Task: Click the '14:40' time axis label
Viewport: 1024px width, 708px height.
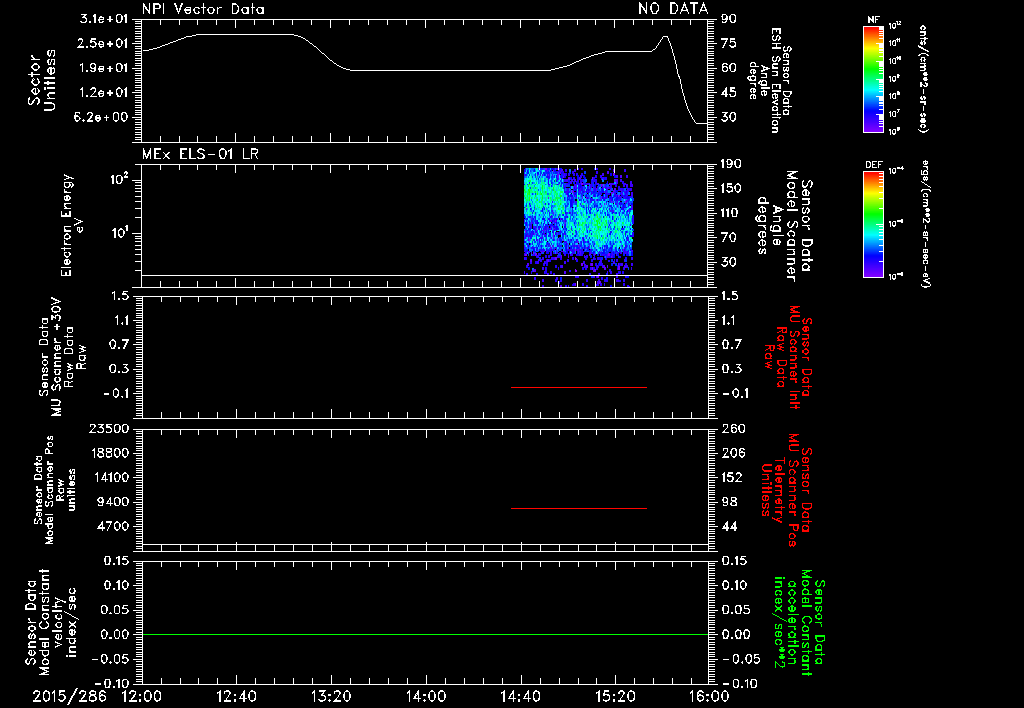Action: (x=520, y=696)
